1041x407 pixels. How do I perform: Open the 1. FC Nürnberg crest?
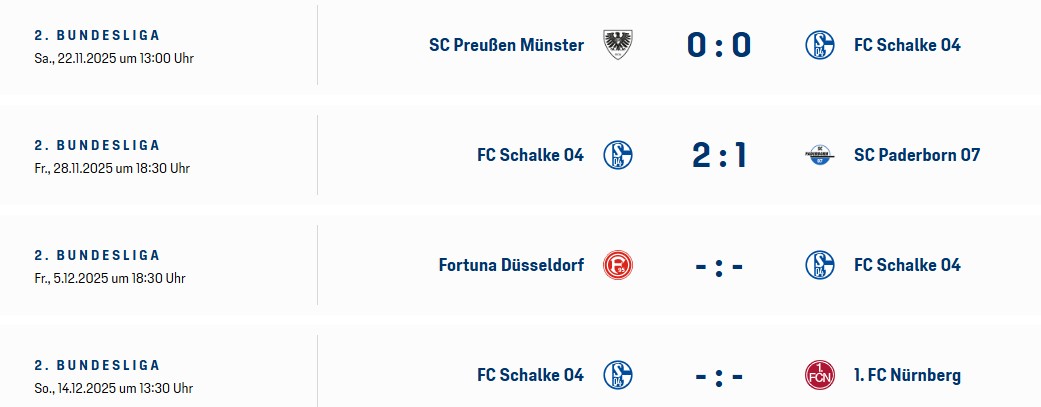pos(820,375)
